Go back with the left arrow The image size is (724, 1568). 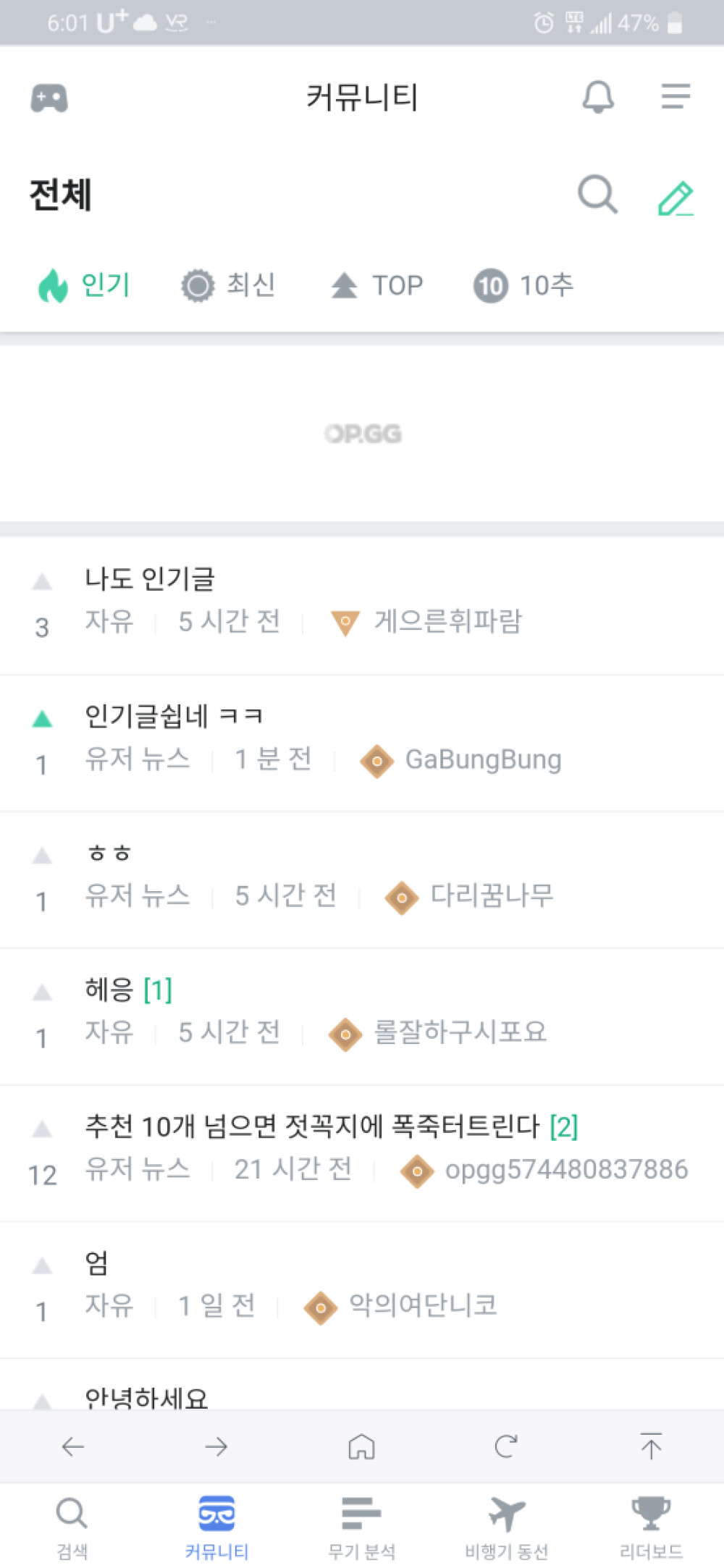[72, 1446]
